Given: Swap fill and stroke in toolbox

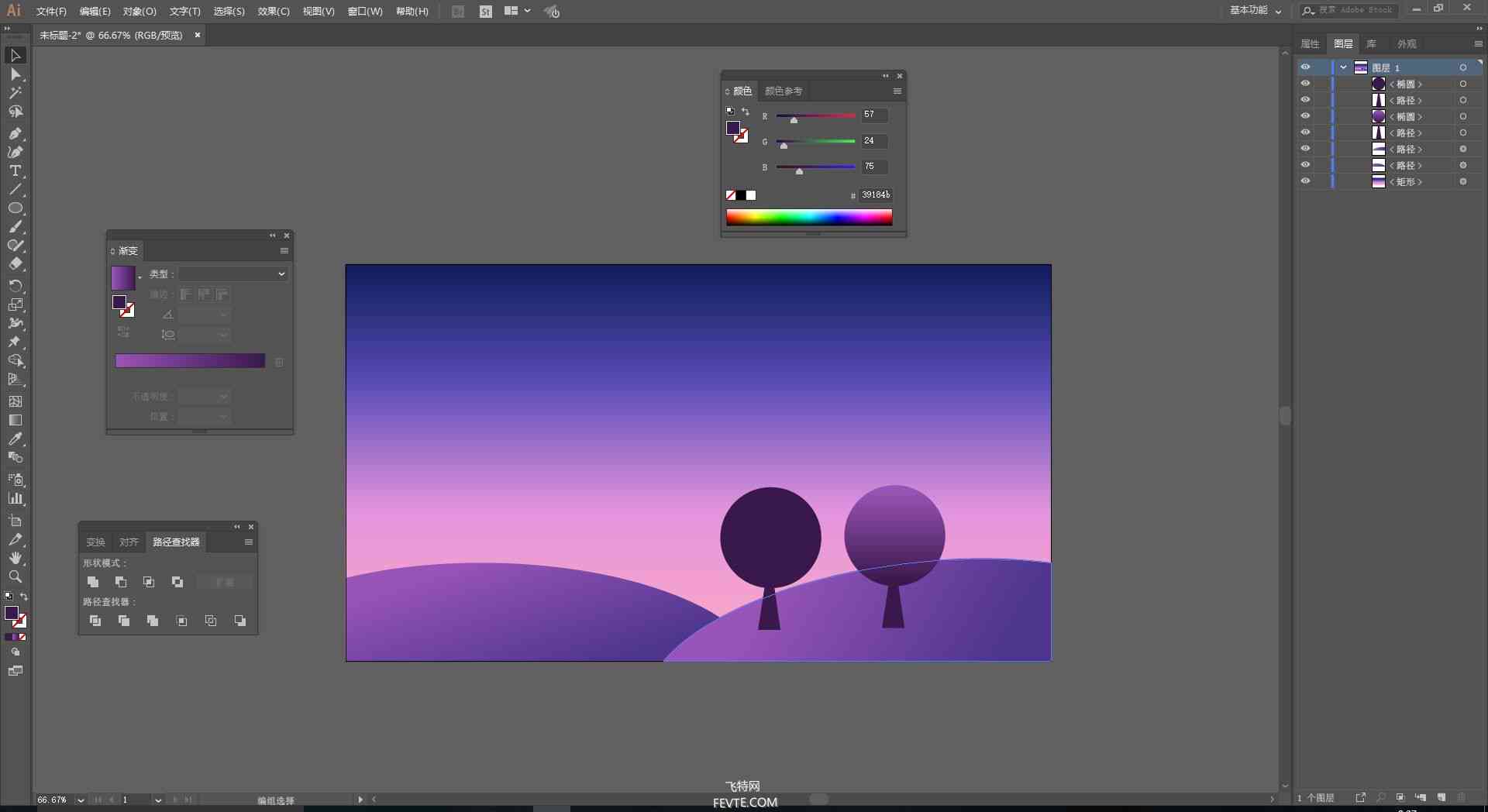Looking at the screenshot, I should [24, 597].
